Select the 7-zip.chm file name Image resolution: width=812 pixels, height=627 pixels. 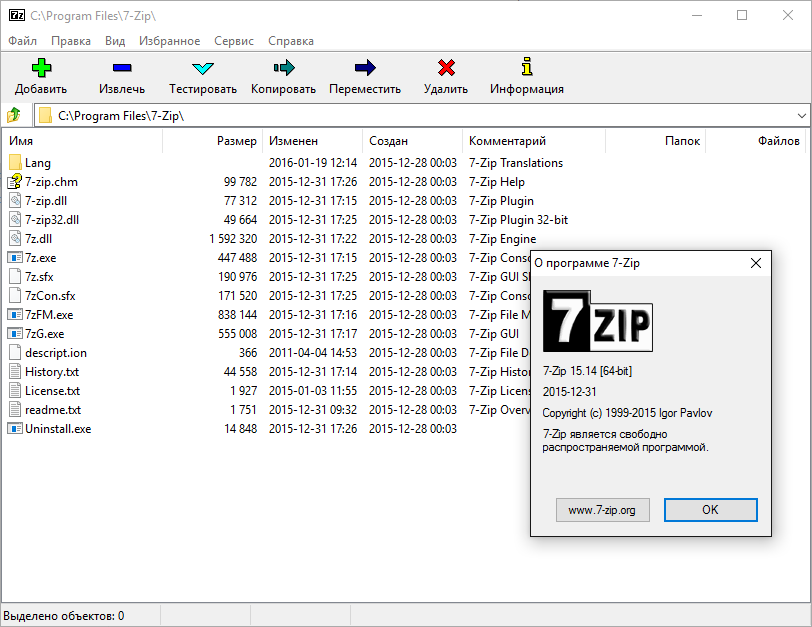coord(51,182)
